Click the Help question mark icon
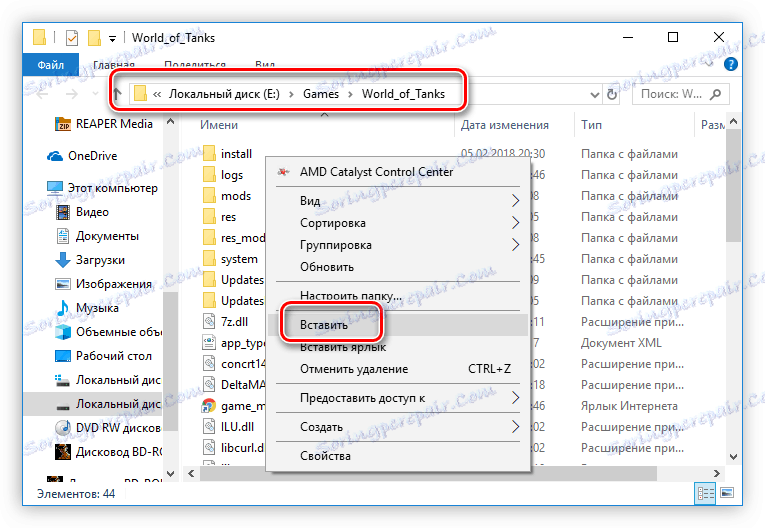Viewport: 765px width, 528px height. [730, 64]
